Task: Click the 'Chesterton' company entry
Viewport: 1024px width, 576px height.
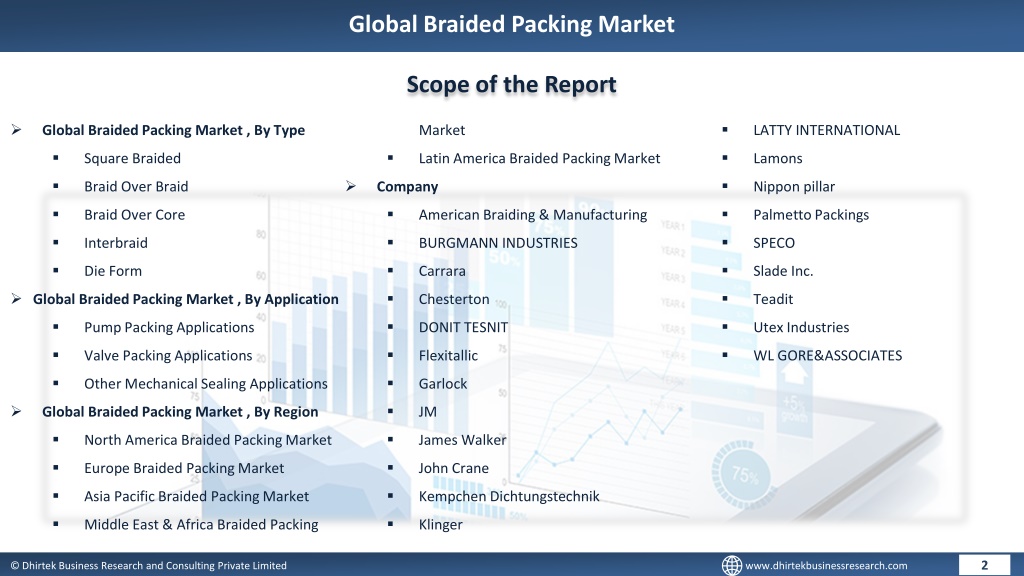Action: click(x=454, y=298)
